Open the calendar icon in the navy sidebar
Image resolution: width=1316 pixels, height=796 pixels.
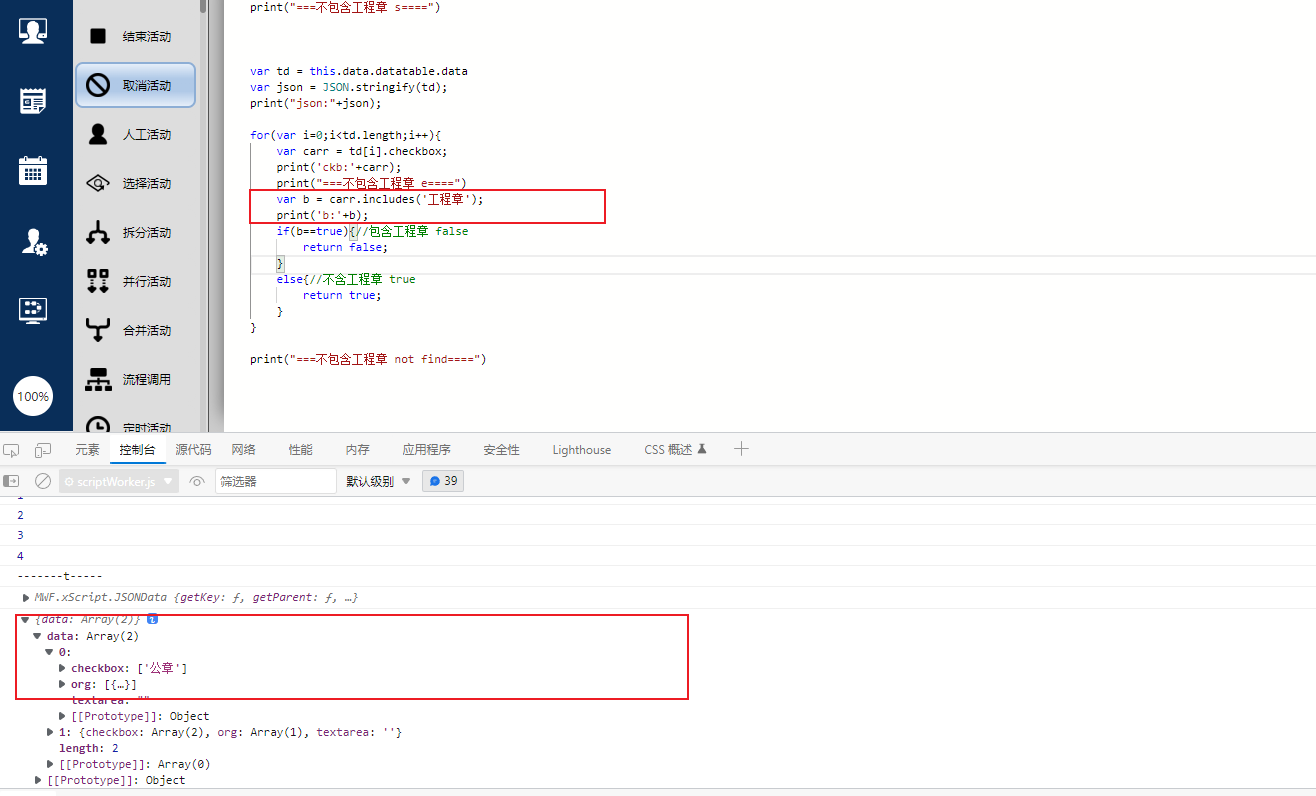33,170
